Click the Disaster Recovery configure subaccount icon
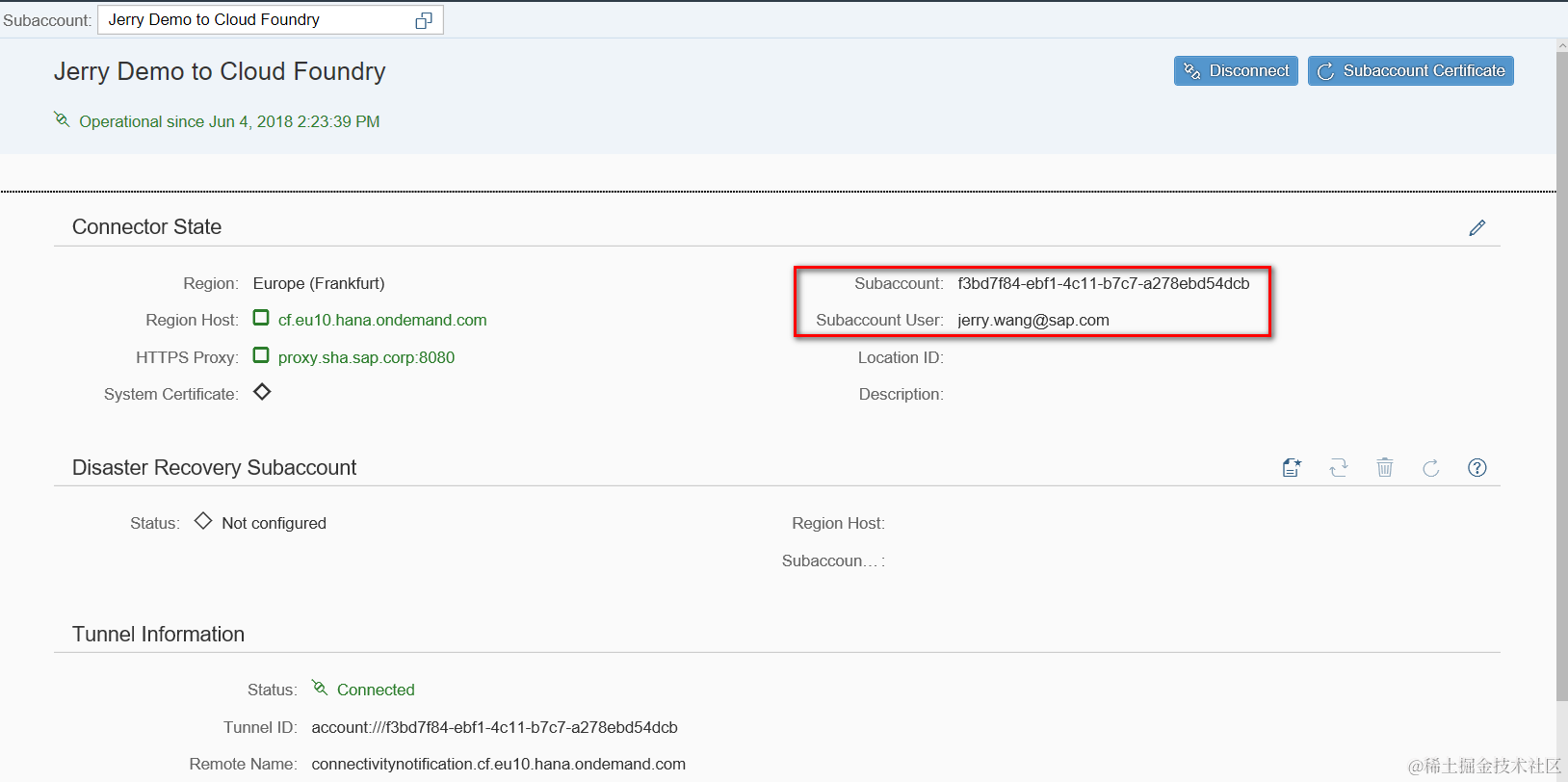 point(1292,468)
